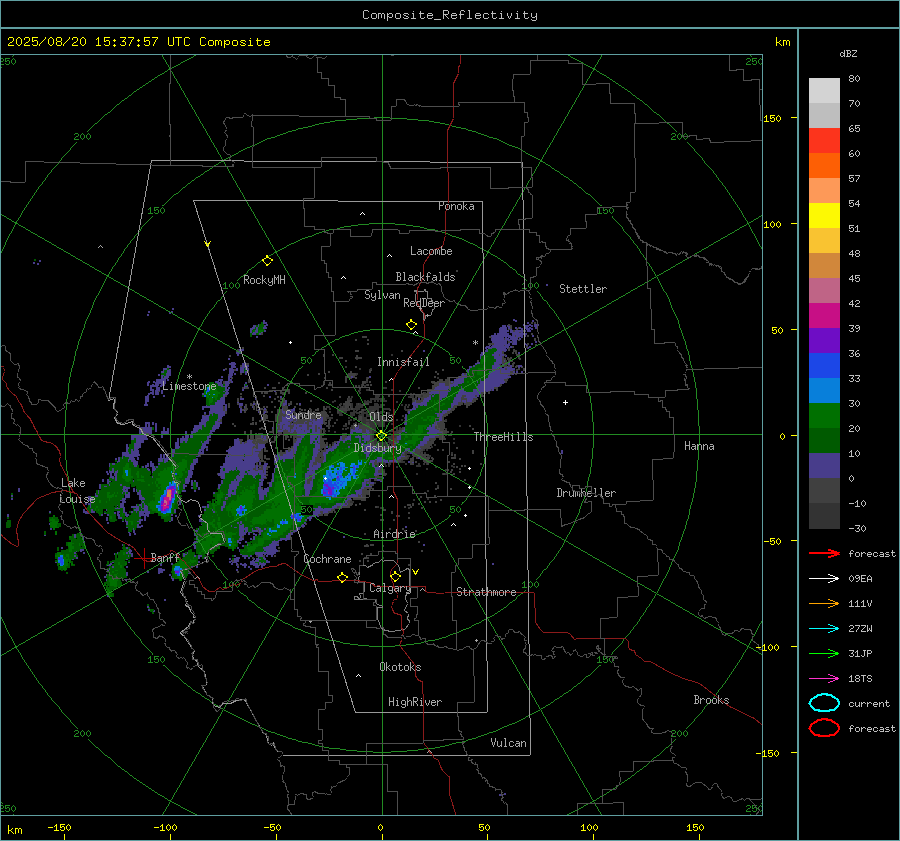
Task: Click the Drumheller city label
Action: [x=586, y=493]
